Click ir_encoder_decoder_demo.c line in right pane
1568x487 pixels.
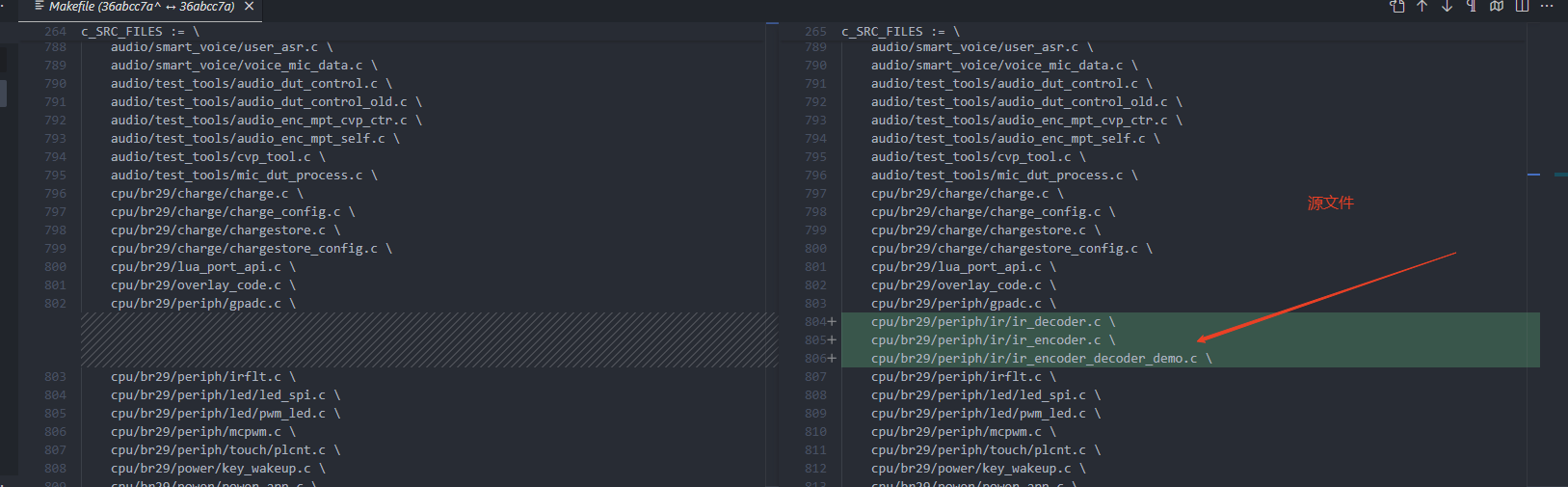pos(1041,359)
